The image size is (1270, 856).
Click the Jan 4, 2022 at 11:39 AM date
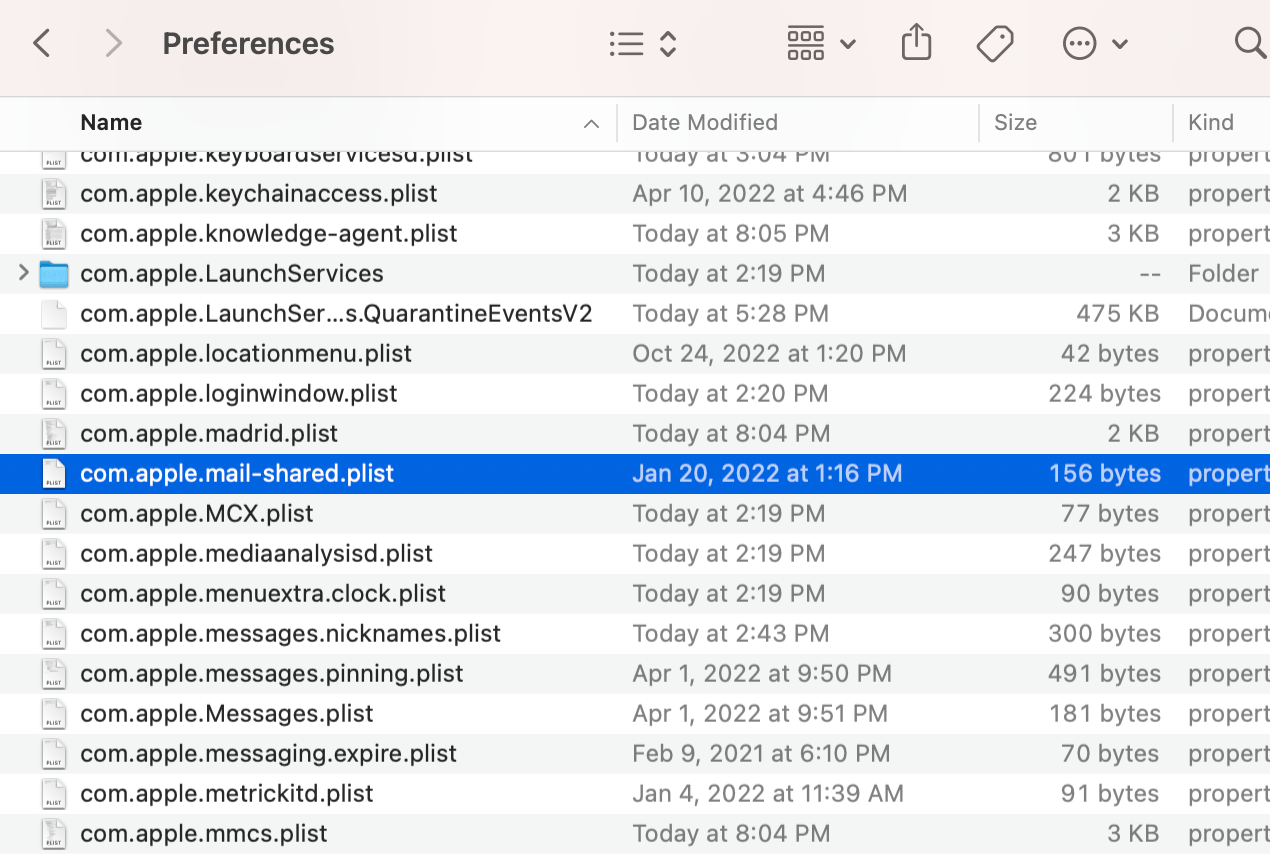click(768, 793)
